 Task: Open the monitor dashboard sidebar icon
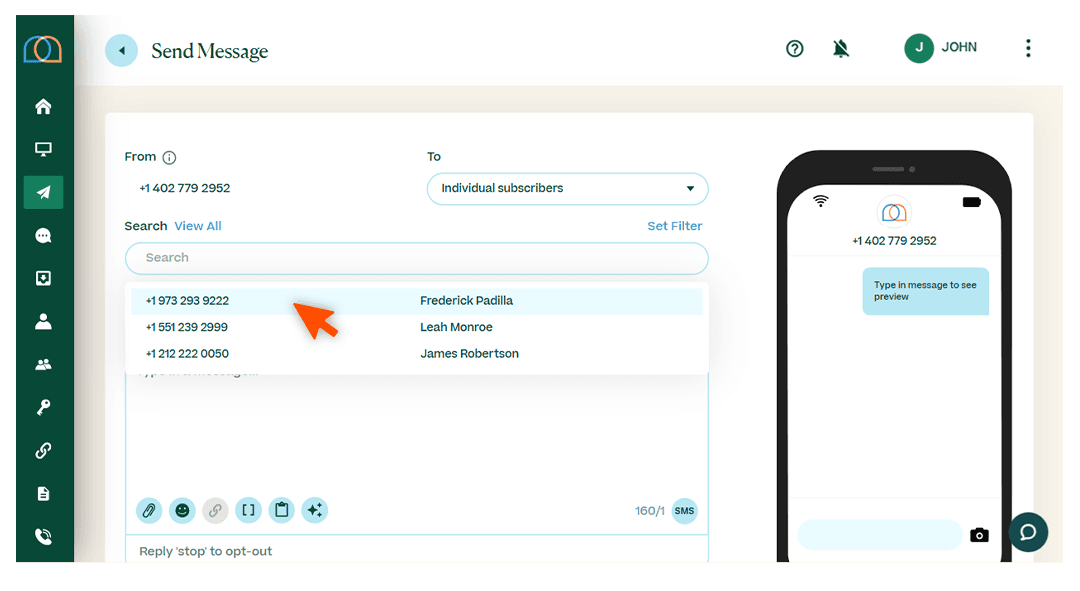[x=43, y=149]
